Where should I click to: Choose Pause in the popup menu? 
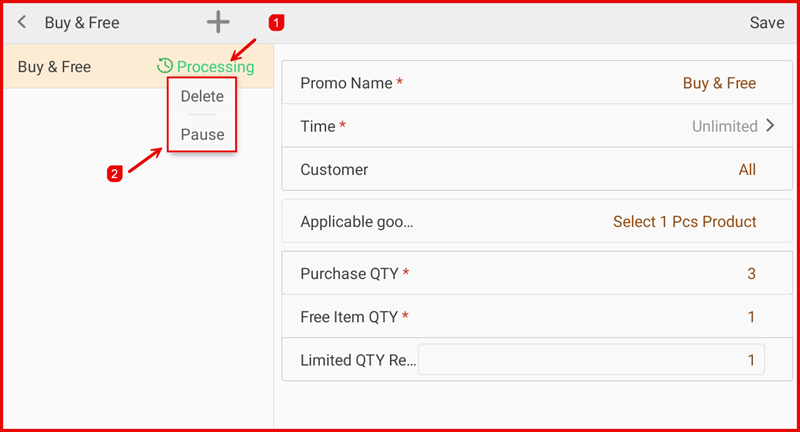(202, 134)
